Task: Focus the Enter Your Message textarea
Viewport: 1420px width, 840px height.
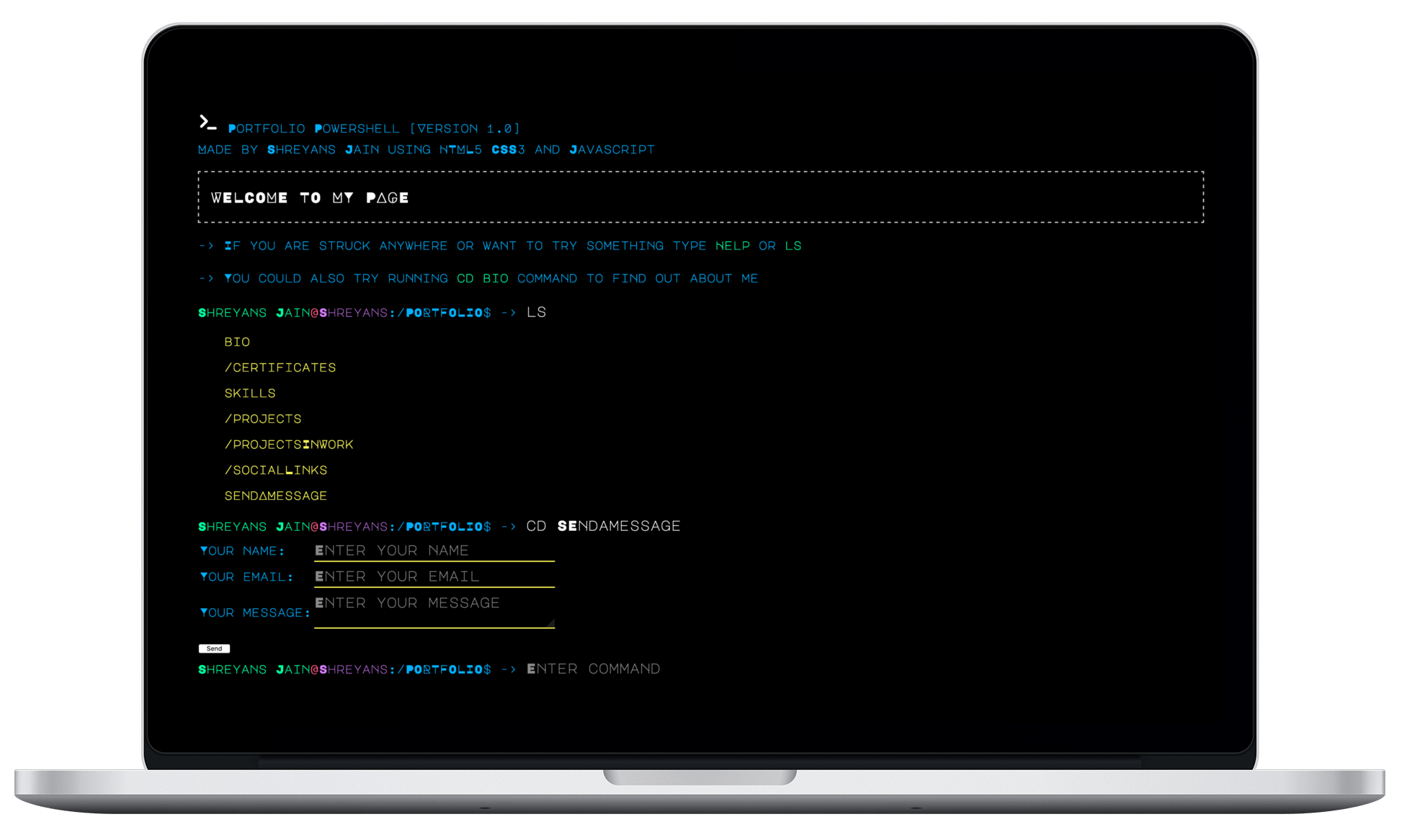Action: (x=434, y=609)
